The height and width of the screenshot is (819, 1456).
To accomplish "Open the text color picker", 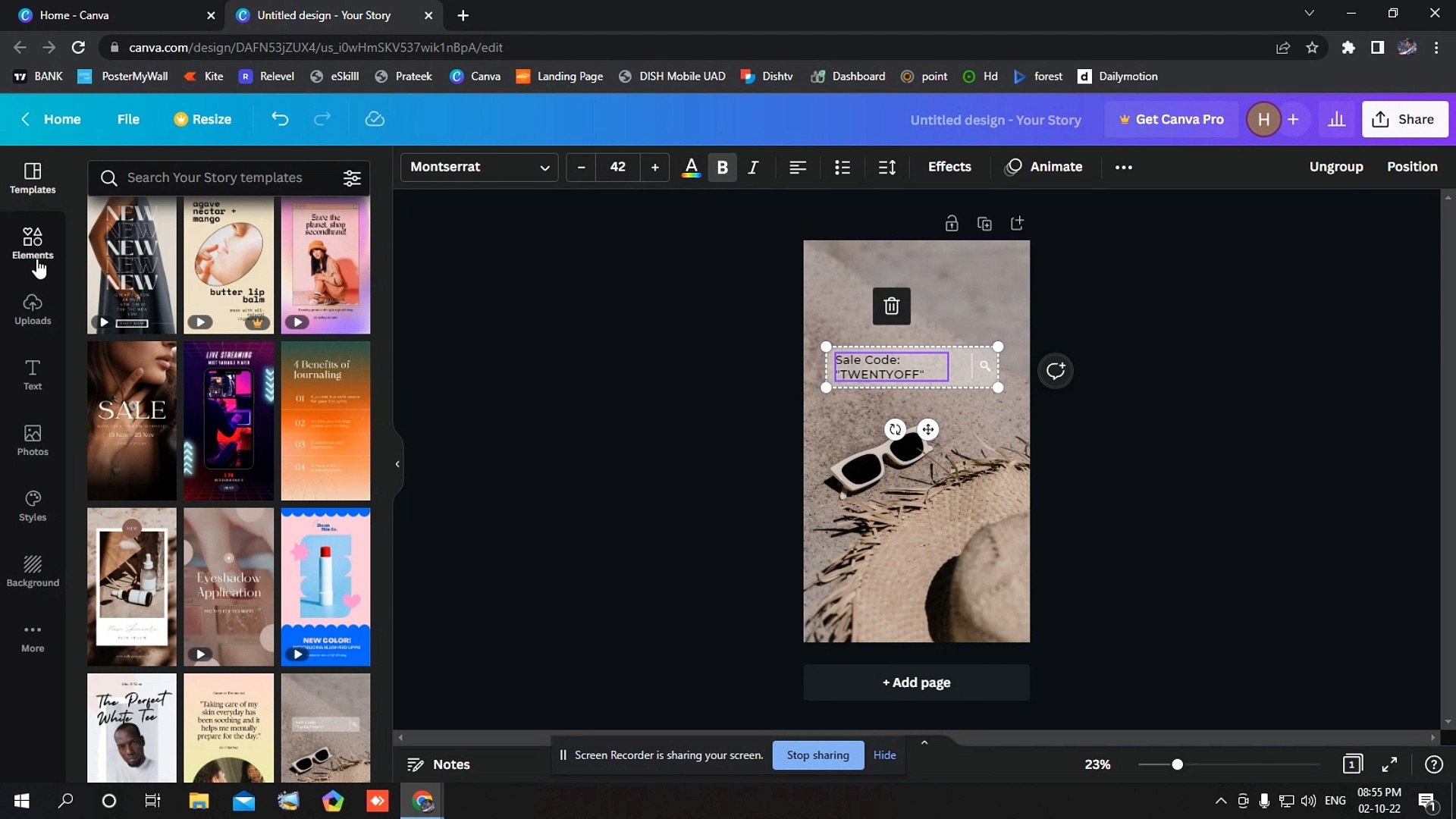I will (691, 167).
